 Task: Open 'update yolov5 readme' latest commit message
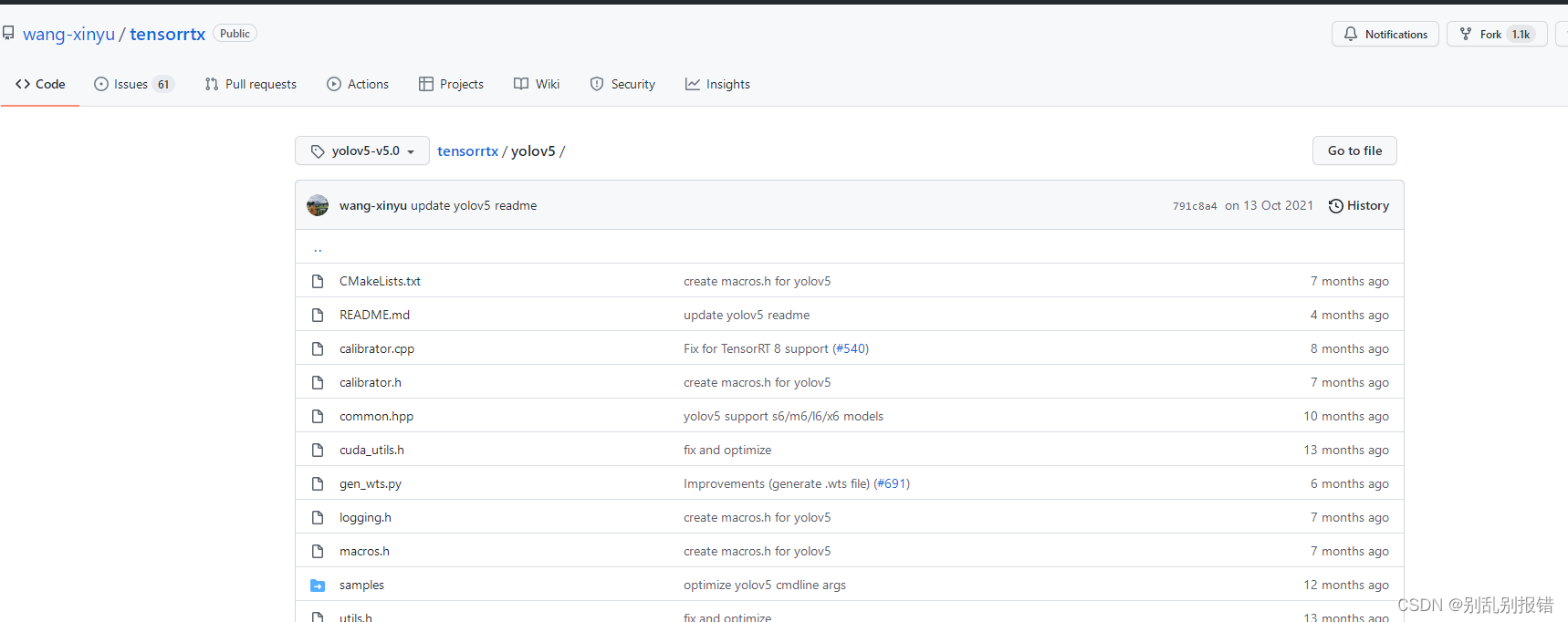pyautogui.click(x=474, y=206)
